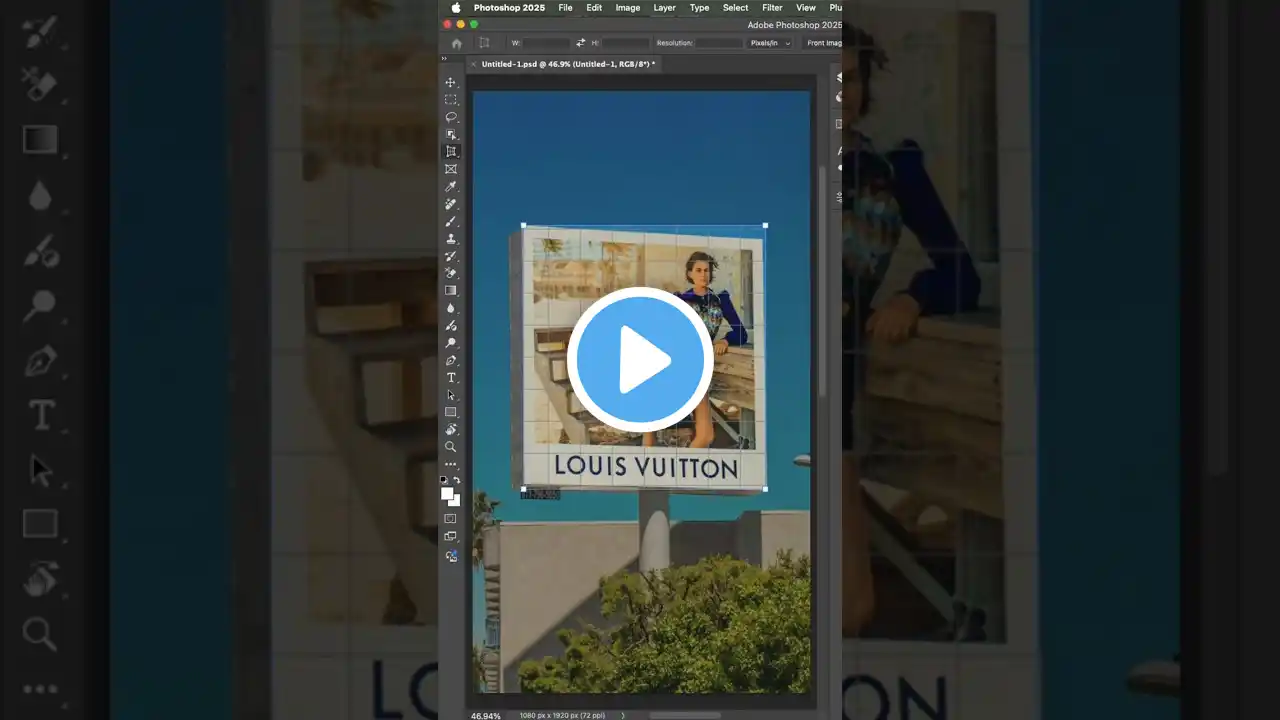Select the Brush tool
1280x720 pixels.
pos(451,221)
